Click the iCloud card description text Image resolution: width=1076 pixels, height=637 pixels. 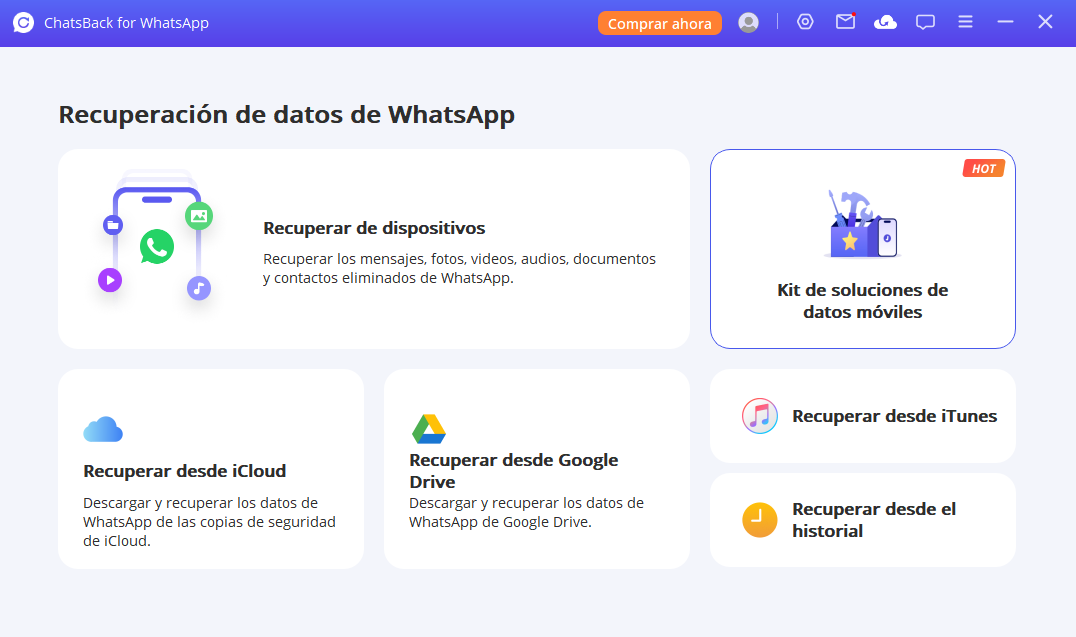[209, 522]
